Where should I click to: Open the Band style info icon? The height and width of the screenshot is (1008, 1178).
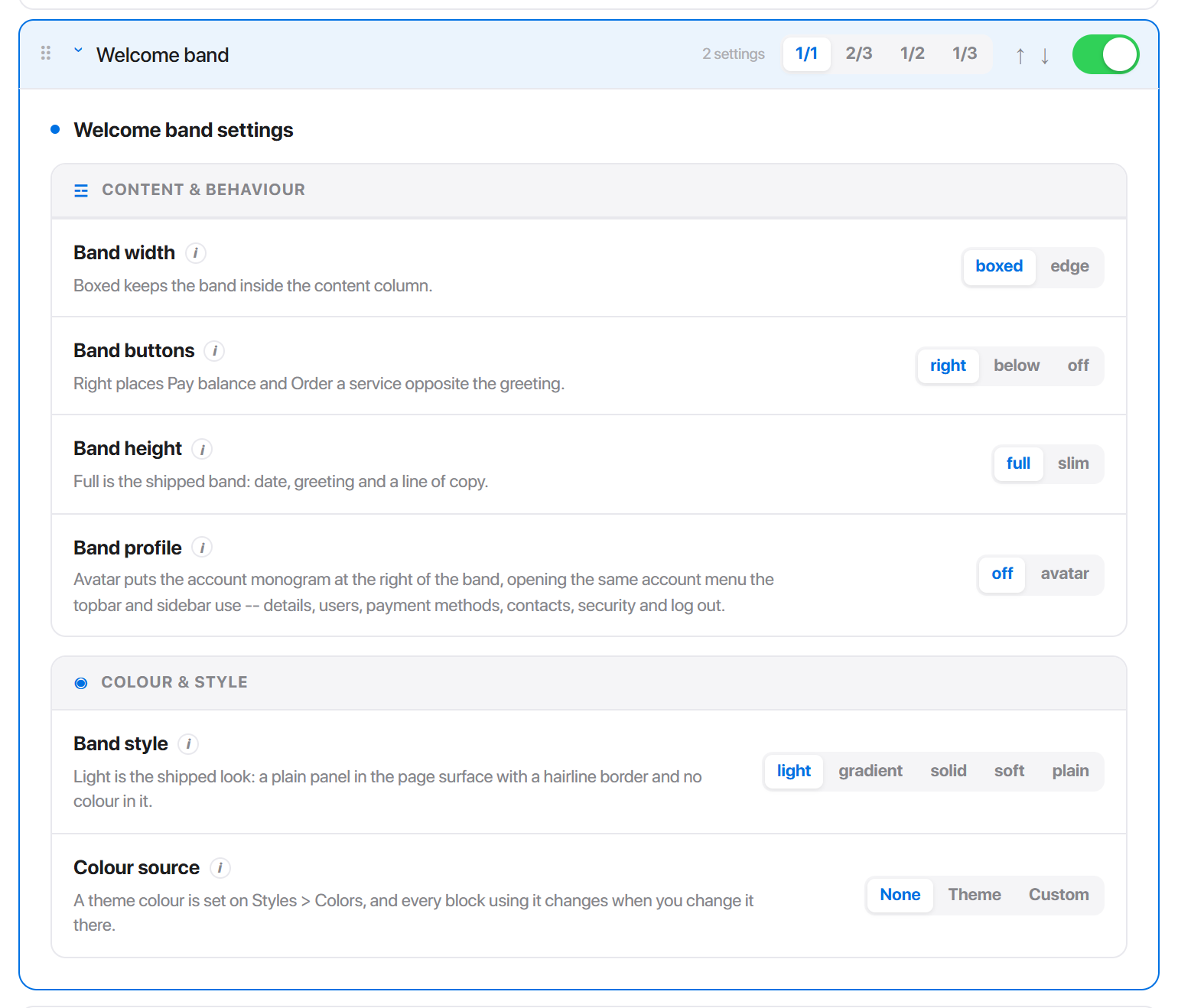188,744
